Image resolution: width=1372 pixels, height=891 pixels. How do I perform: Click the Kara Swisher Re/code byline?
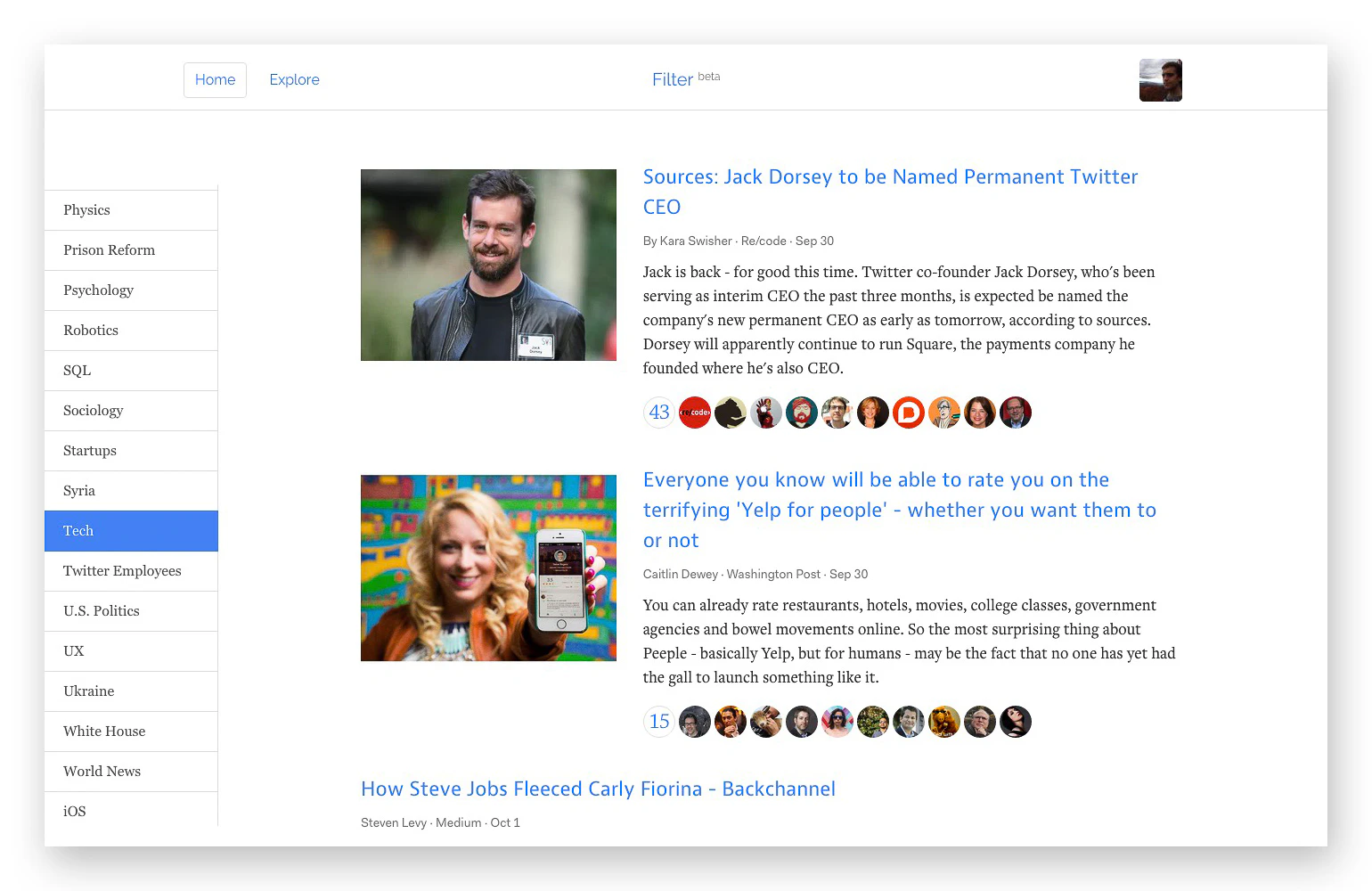pyautogui.click(x=739, y=241)
